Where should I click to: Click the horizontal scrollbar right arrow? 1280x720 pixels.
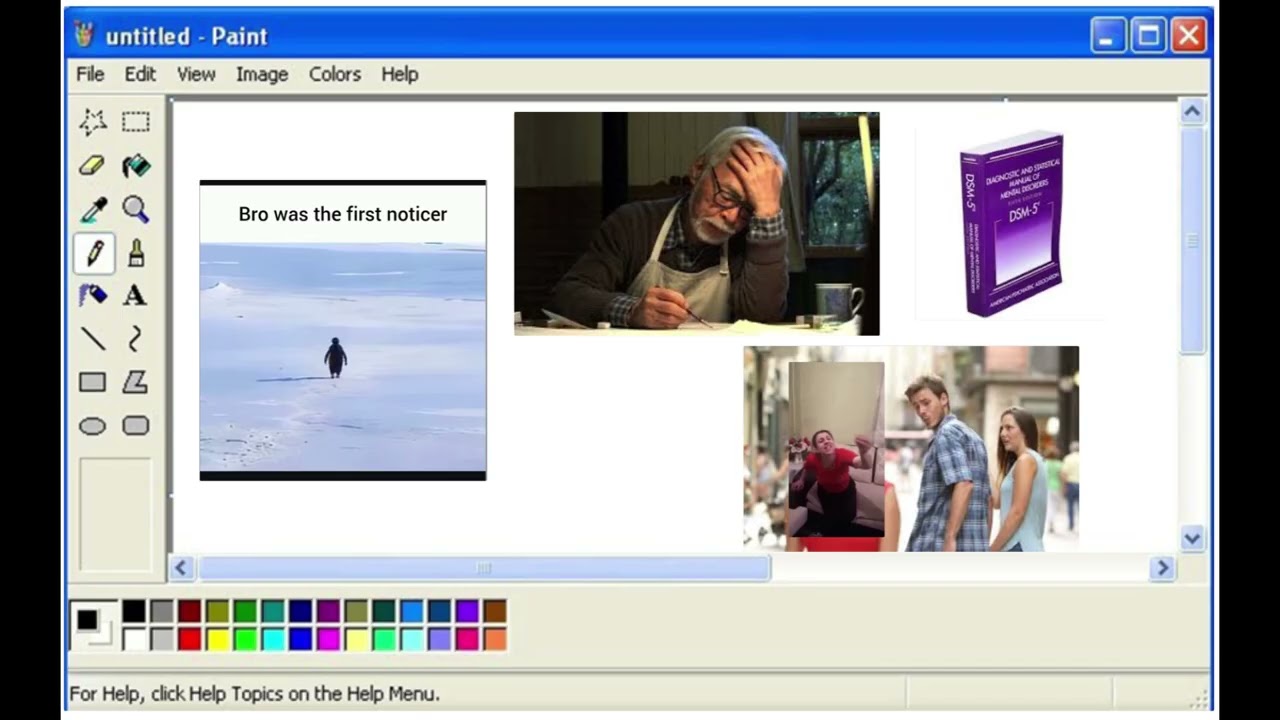[1162, 568]
